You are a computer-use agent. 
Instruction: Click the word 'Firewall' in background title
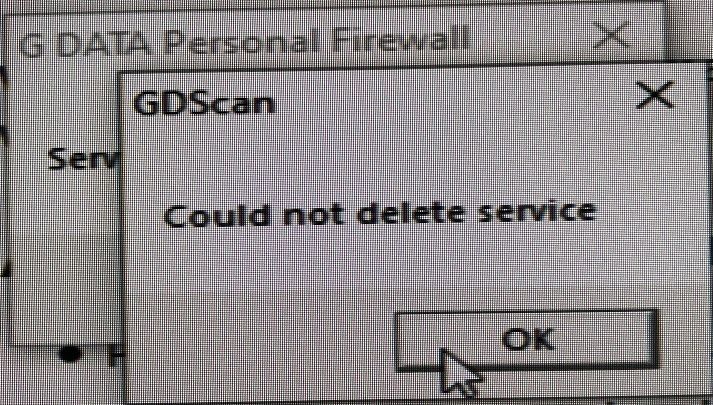(x=401, y=40)
